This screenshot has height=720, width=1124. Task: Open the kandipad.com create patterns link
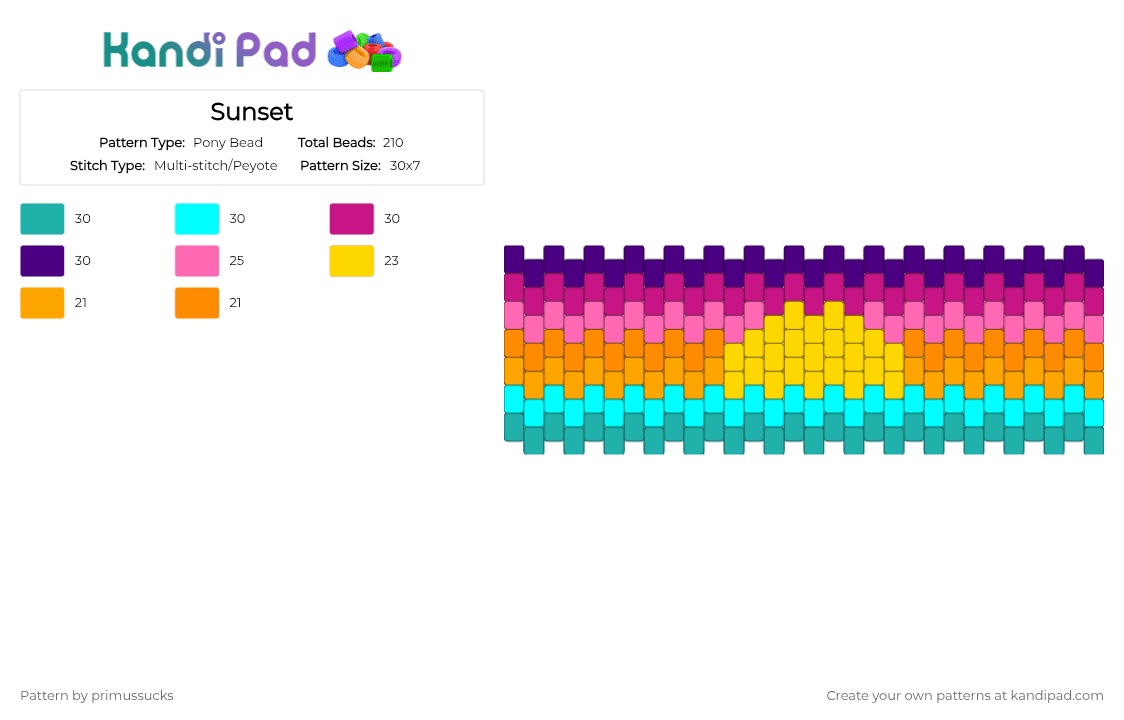click(965, 696)
